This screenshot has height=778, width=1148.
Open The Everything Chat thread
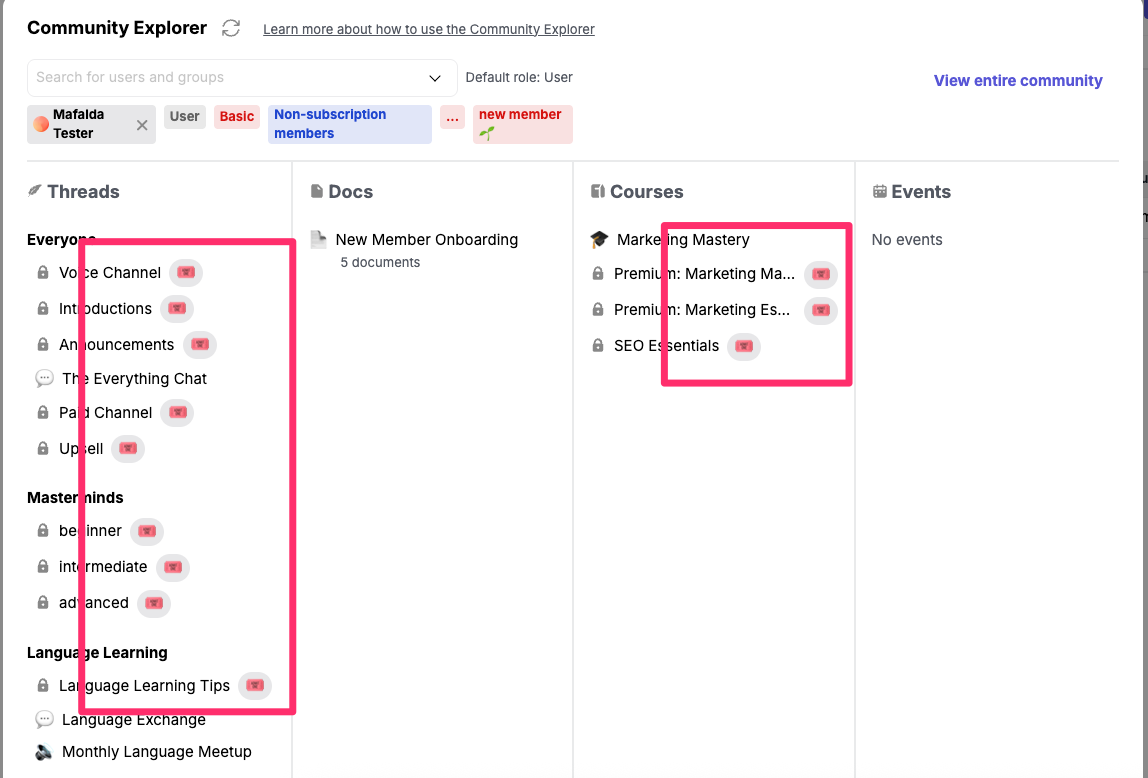[134, 379]
